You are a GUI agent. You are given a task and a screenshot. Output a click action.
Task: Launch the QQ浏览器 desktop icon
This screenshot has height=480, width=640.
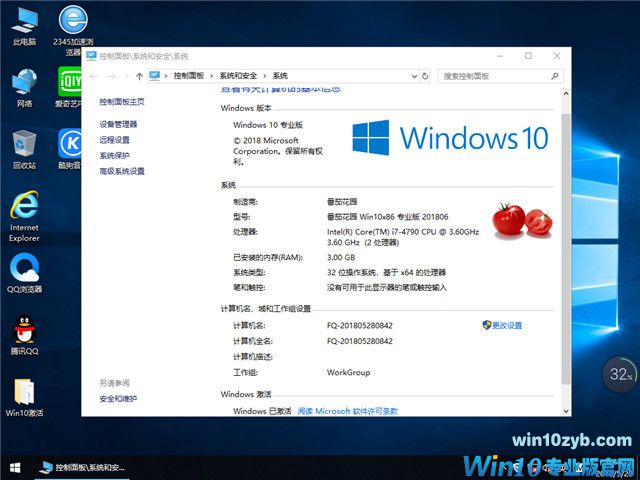click(x=24, y=273)
